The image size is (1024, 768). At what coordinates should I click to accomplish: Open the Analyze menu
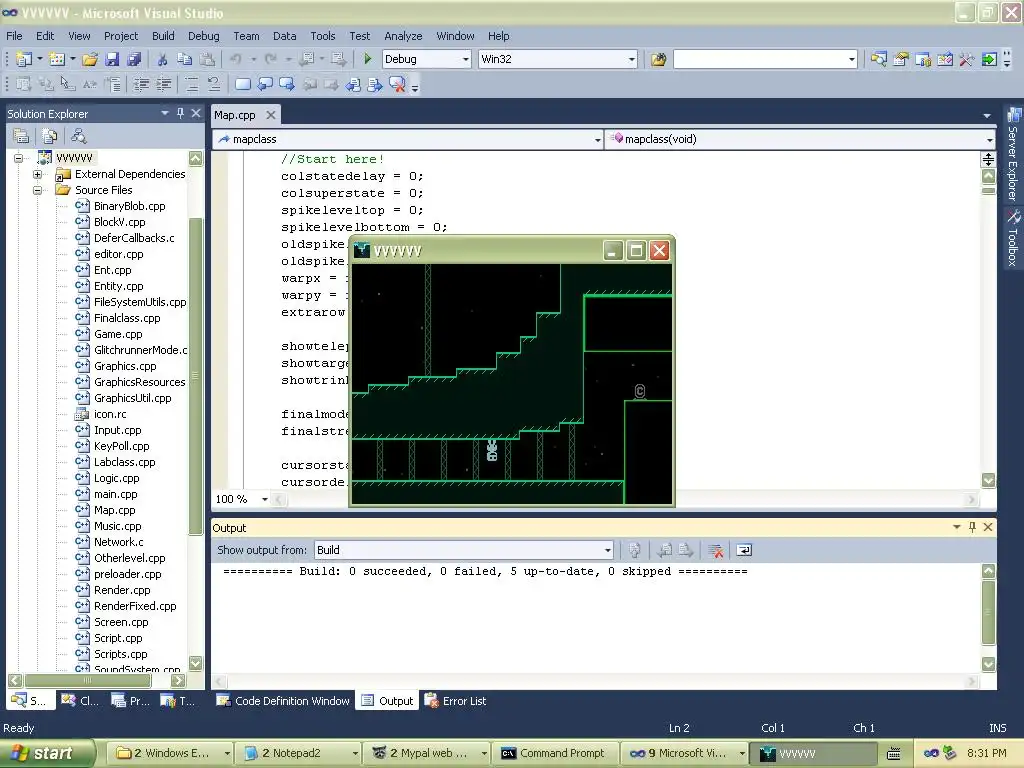(403, 36)
